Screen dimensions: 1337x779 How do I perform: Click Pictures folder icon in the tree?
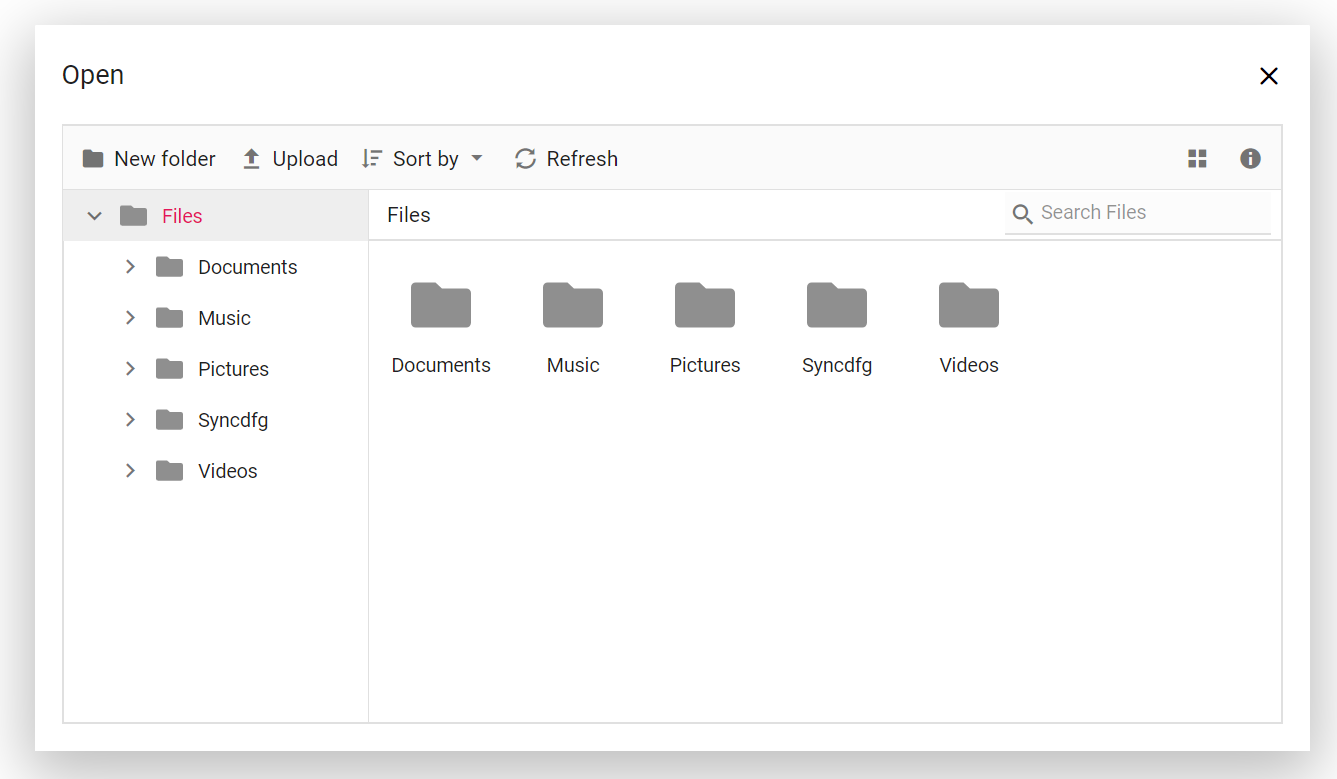pos(170,369)
